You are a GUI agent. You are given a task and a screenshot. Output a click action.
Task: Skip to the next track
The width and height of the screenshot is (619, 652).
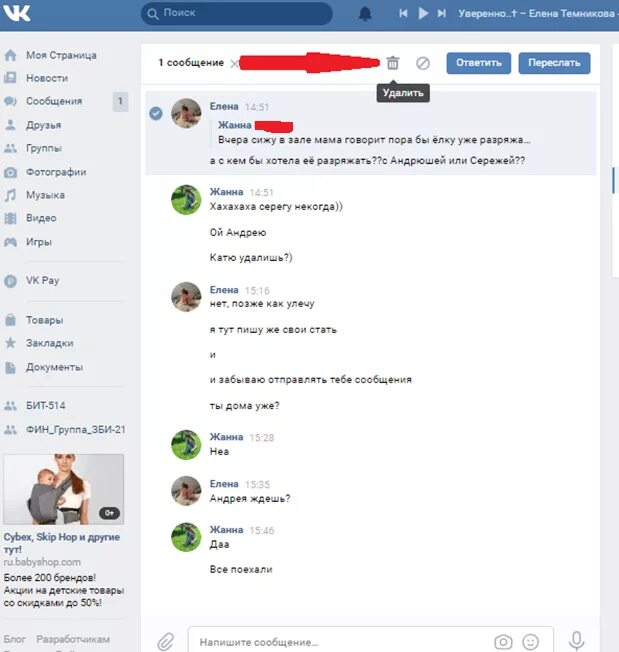pos(441,13)
